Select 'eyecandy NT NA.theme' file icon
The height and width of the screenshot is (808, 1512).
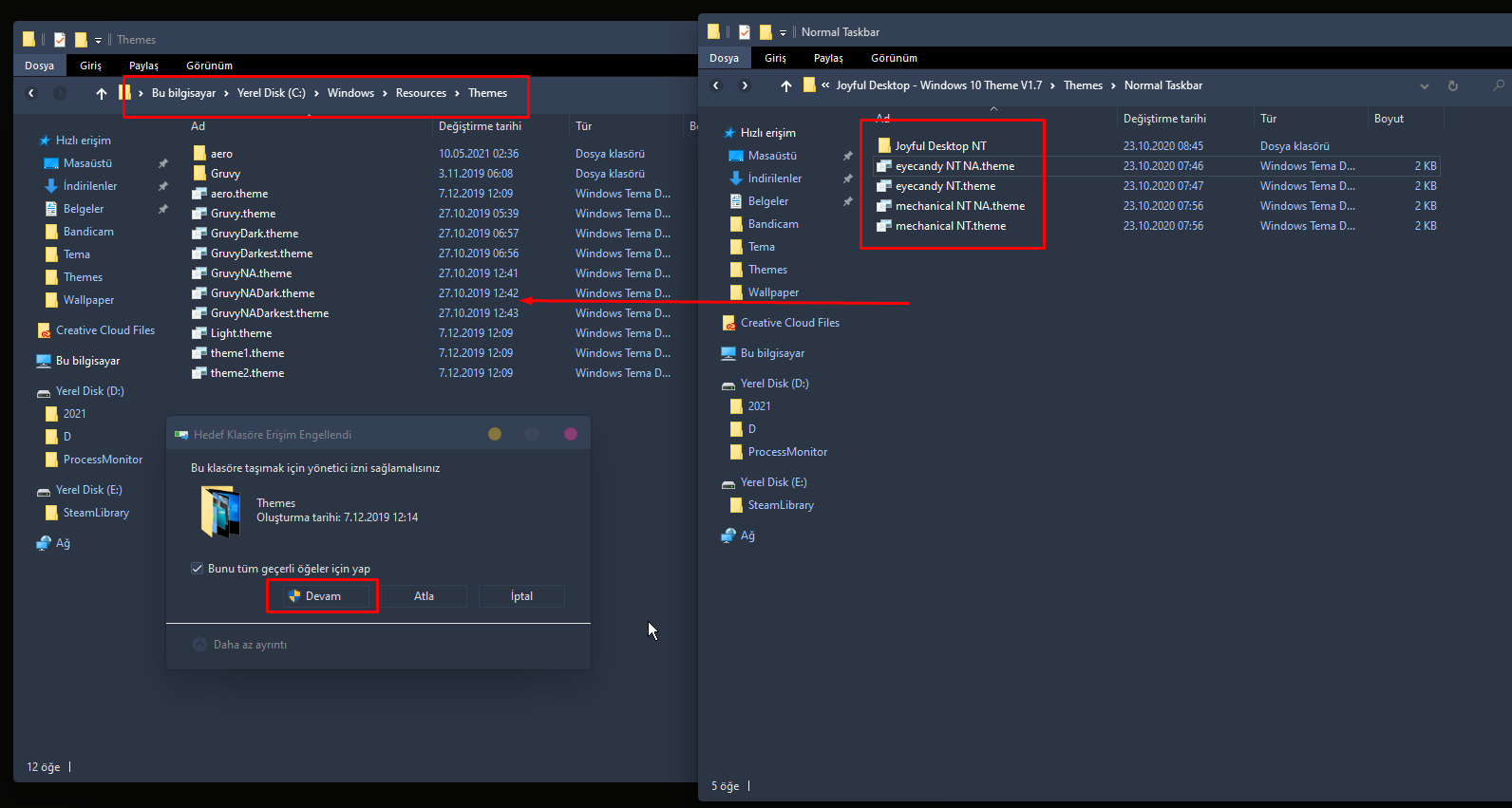pos(884,165)
